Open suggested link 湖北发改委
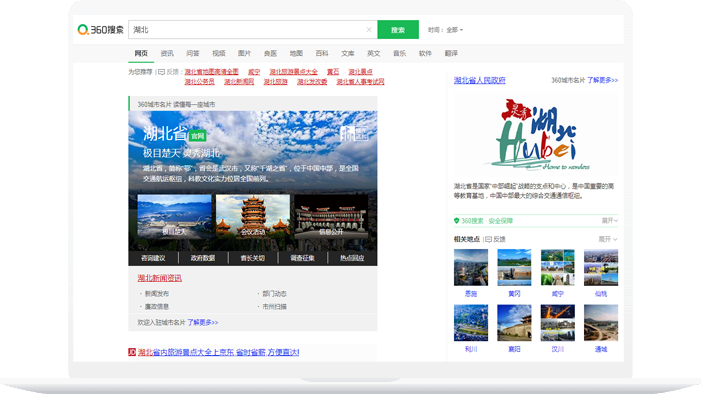Viewport: 701px width, 394px height. coord(312,81)
